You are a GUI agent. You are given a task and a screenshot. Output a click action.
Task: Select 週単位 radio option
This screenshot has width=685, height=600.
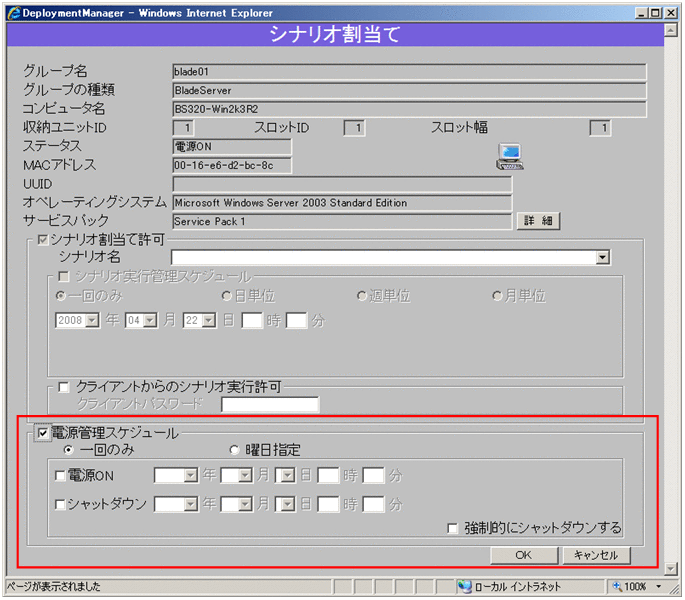[362, 296]
